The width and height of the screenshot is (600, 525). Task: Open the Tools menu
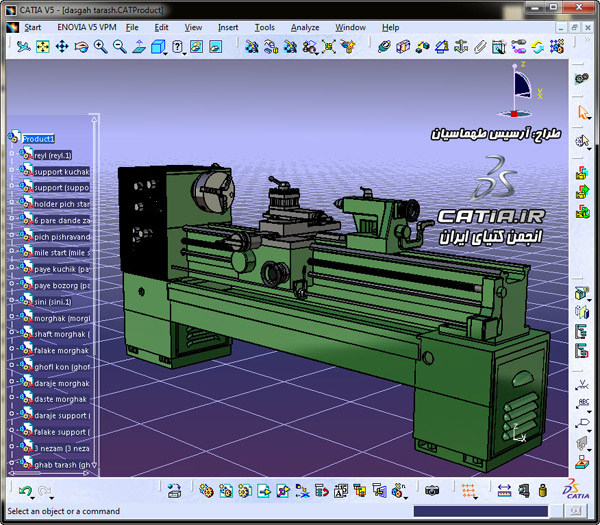click(x=264, y=28)
